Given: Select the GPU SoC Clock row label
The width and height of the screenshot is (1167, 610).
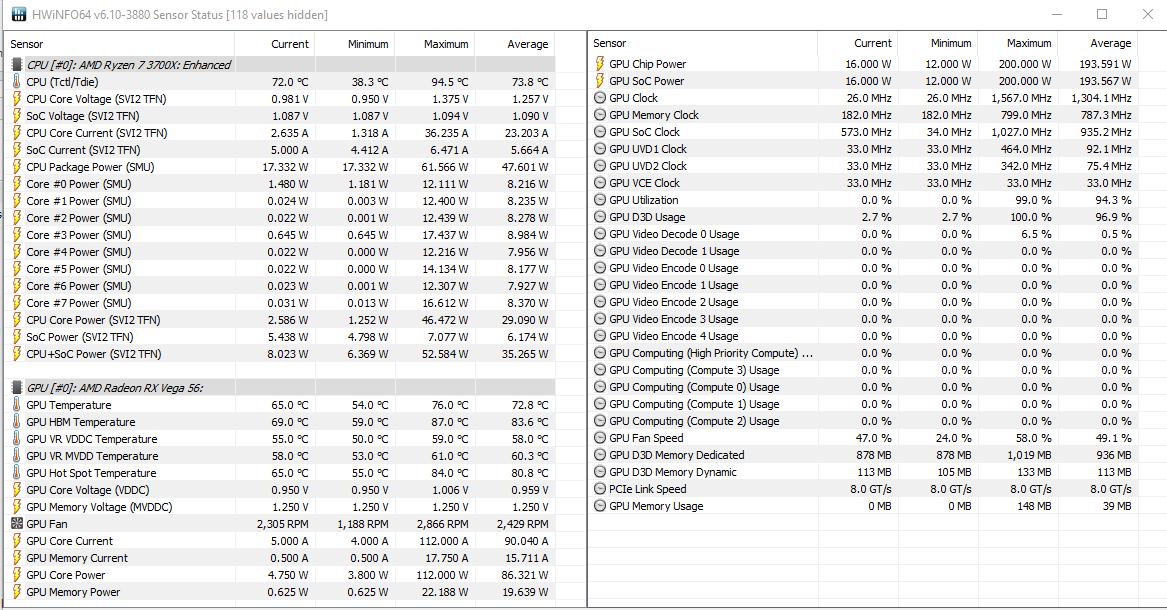Looking at the screenshot, I should pyautogui.click(x=645, y=132).
